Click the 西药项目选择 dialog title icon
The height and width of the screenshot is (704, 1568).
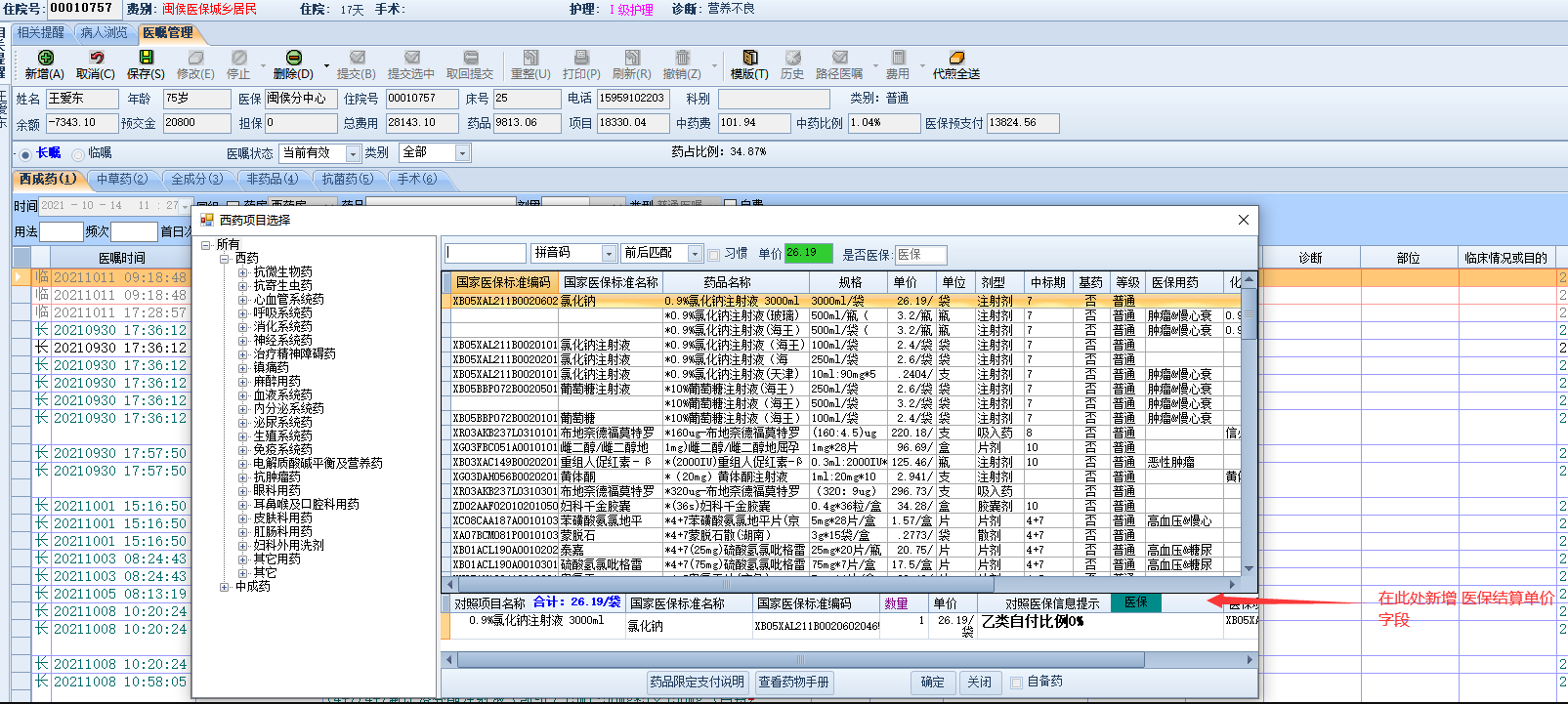(x=206, y=220)
